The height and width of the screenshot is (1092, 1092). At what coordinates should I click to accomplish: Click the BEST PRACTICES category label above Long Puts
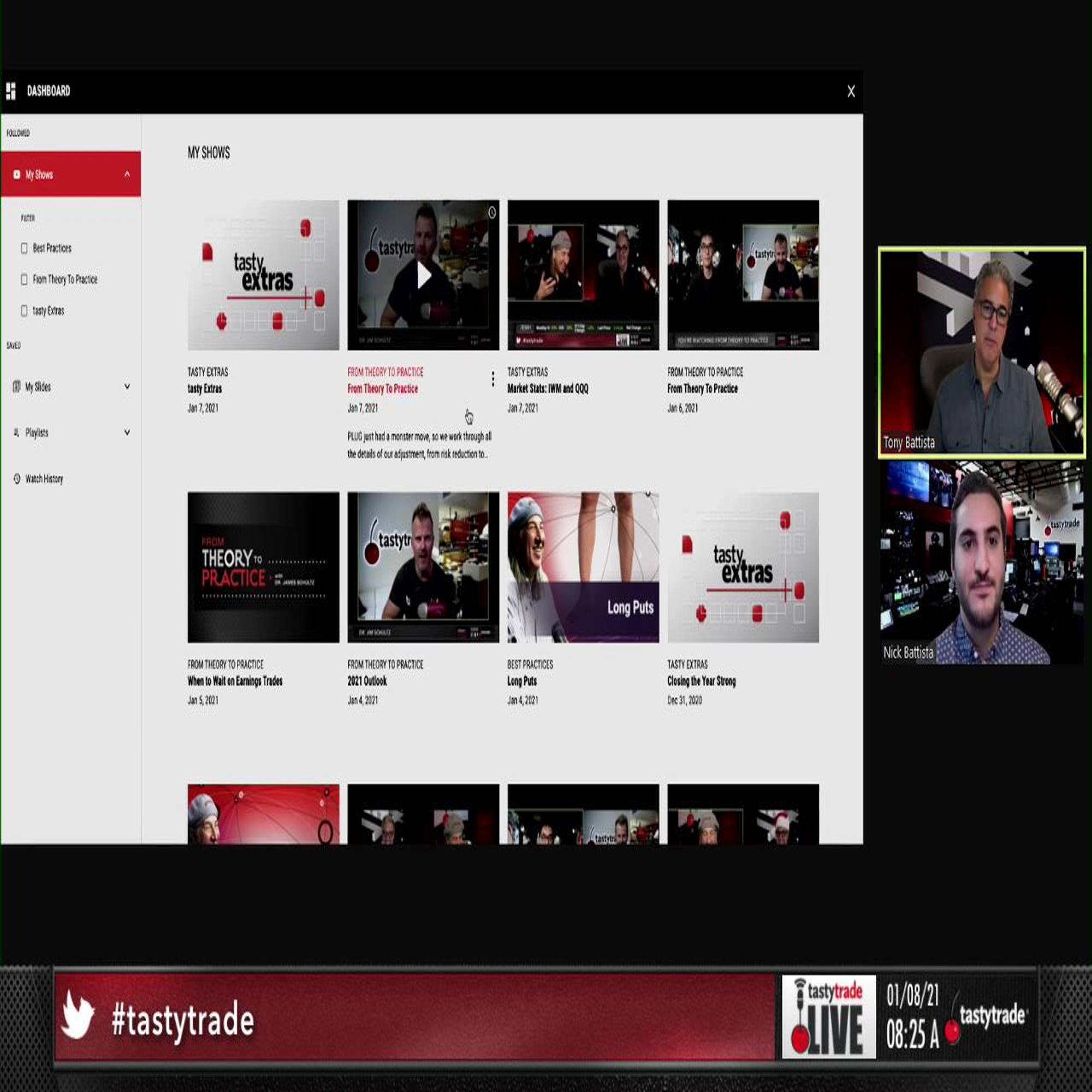pos(530,664)
